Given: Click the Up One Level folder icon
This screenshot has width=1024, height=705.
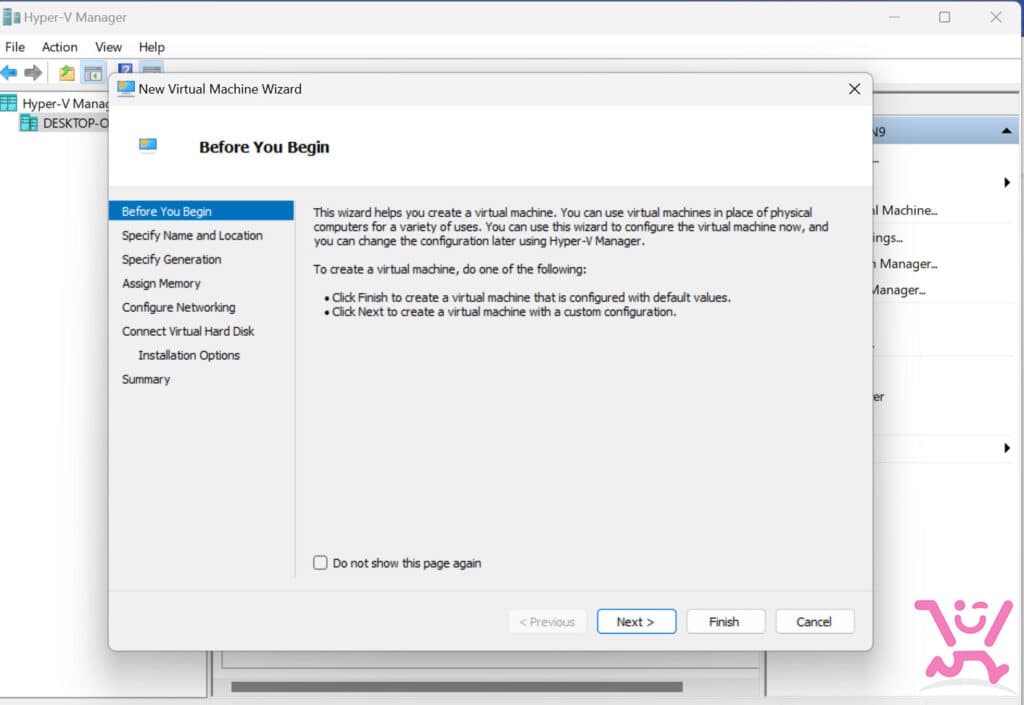Looking at the screenshot, I should pos(67,72).
